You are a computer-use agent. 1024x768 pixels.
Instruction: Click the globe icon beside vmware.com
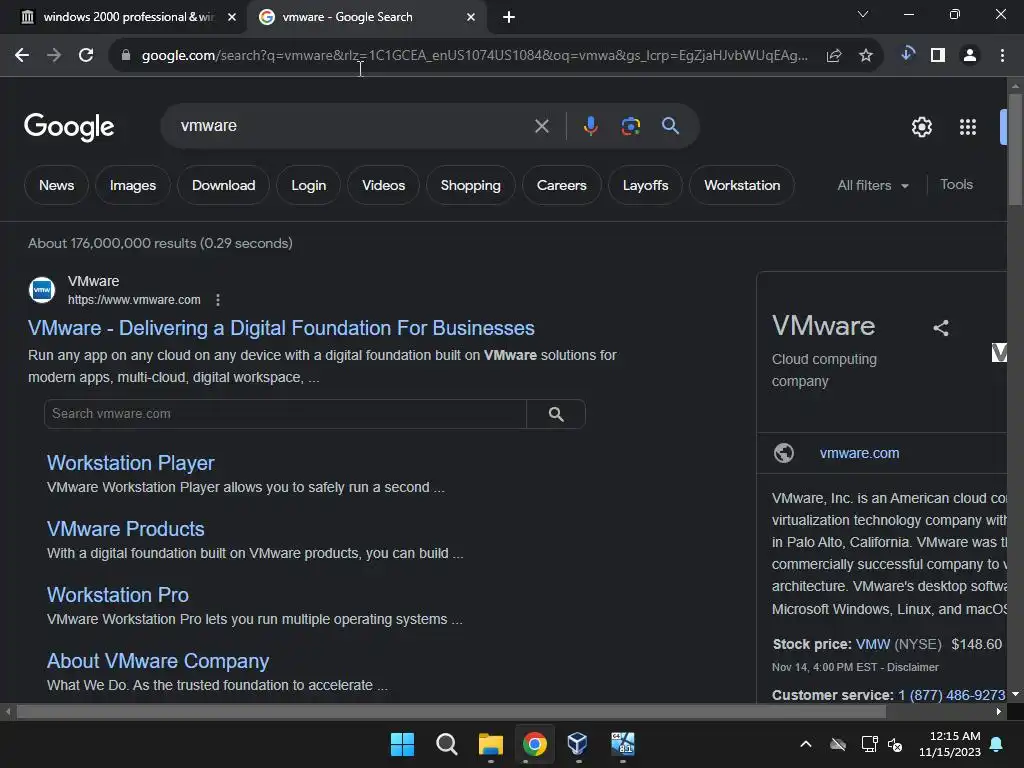784,453
